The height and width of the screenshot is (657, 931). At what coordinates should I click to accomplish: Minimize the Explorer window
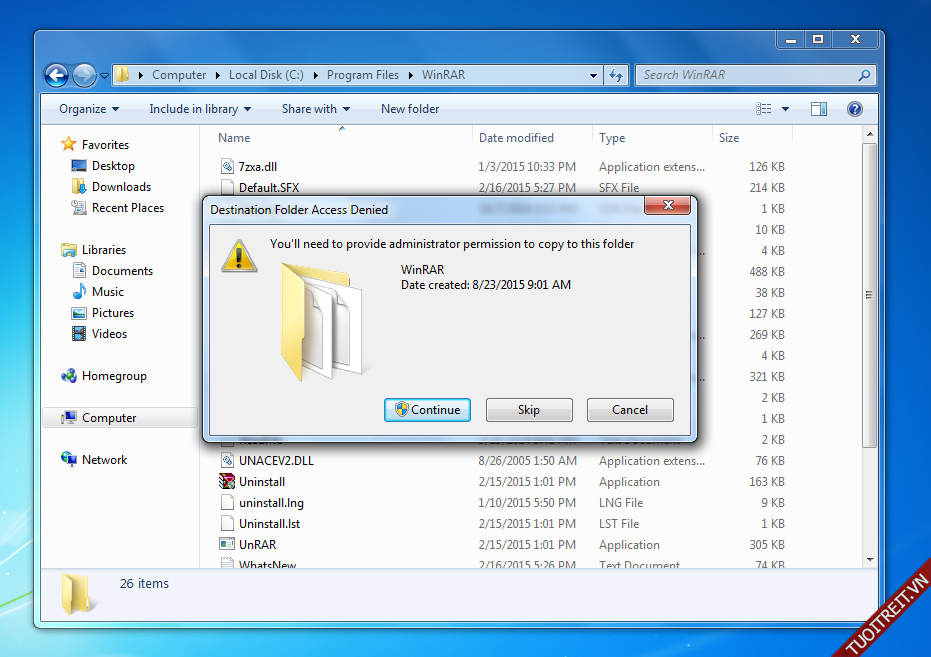point(791,39)
